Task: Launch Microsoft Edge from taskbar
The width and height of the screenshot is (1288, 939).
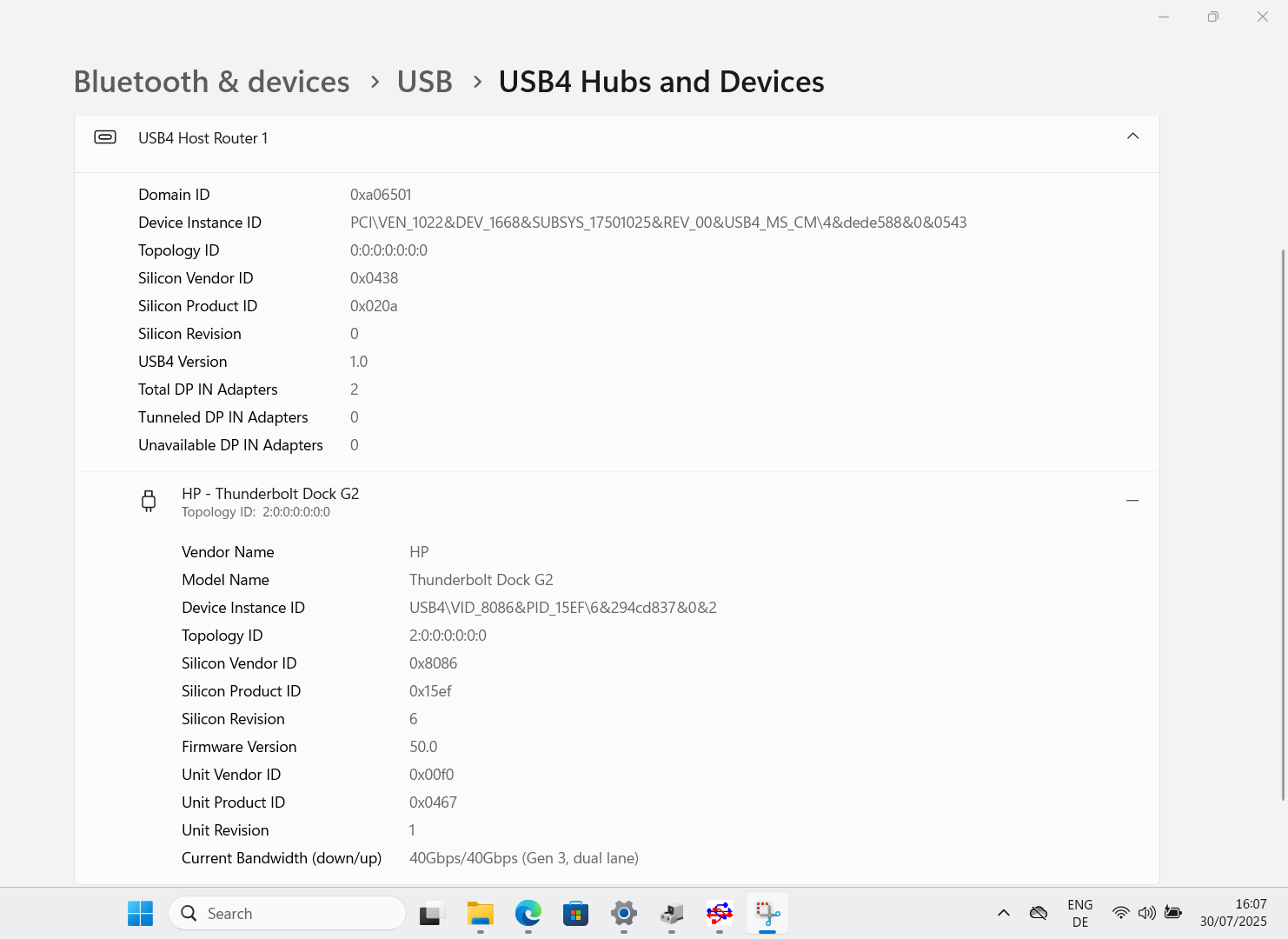Action: pos(528,914)
